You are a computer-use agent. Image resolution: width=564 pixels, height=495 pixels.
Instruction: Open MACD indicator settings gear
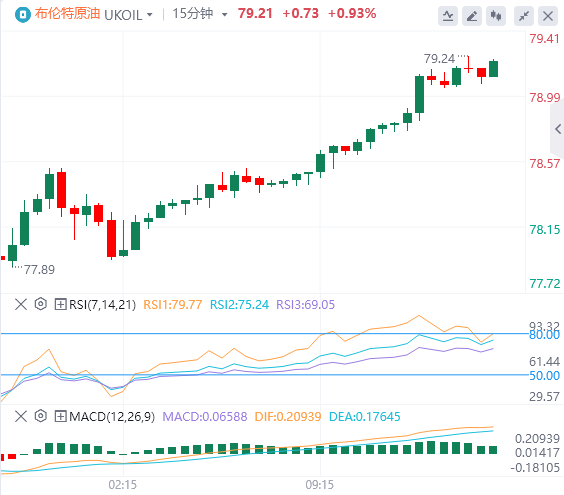[41, 416]
